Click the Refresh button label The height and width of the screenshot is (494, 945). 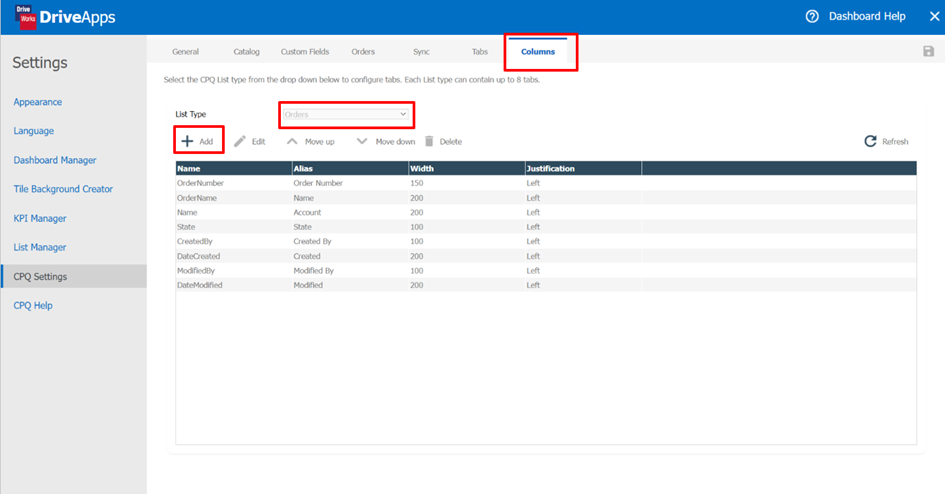pyautogui.click(x=895, y=142)
